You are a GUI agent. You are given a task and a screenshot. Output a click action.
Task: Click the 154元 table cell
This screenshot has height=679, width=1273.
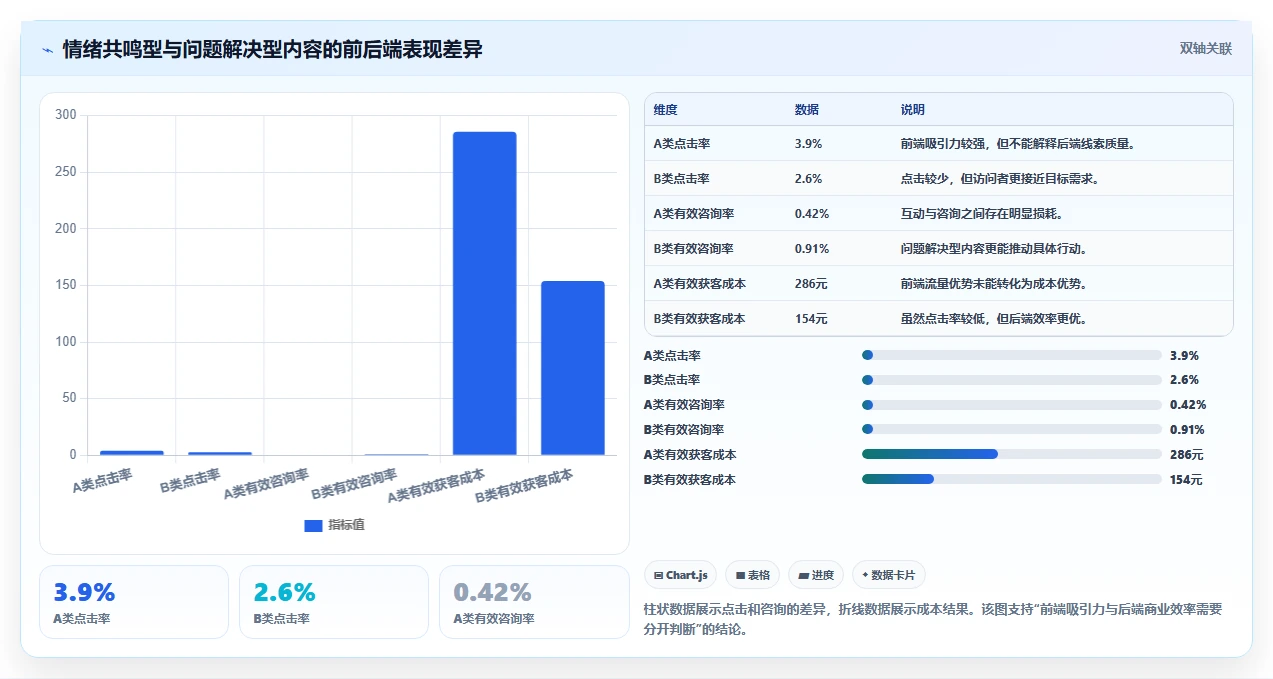[811, 319]
